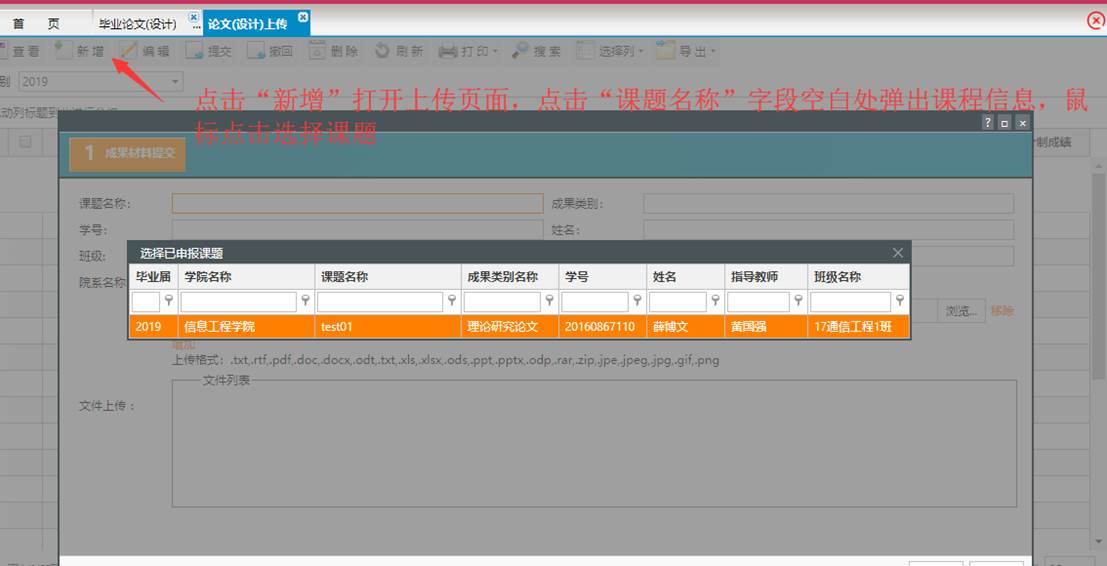This screenshot has height=566, width=1107.
Task: Click the 查看 (View) toolbar button
Action: coord(24,51)
